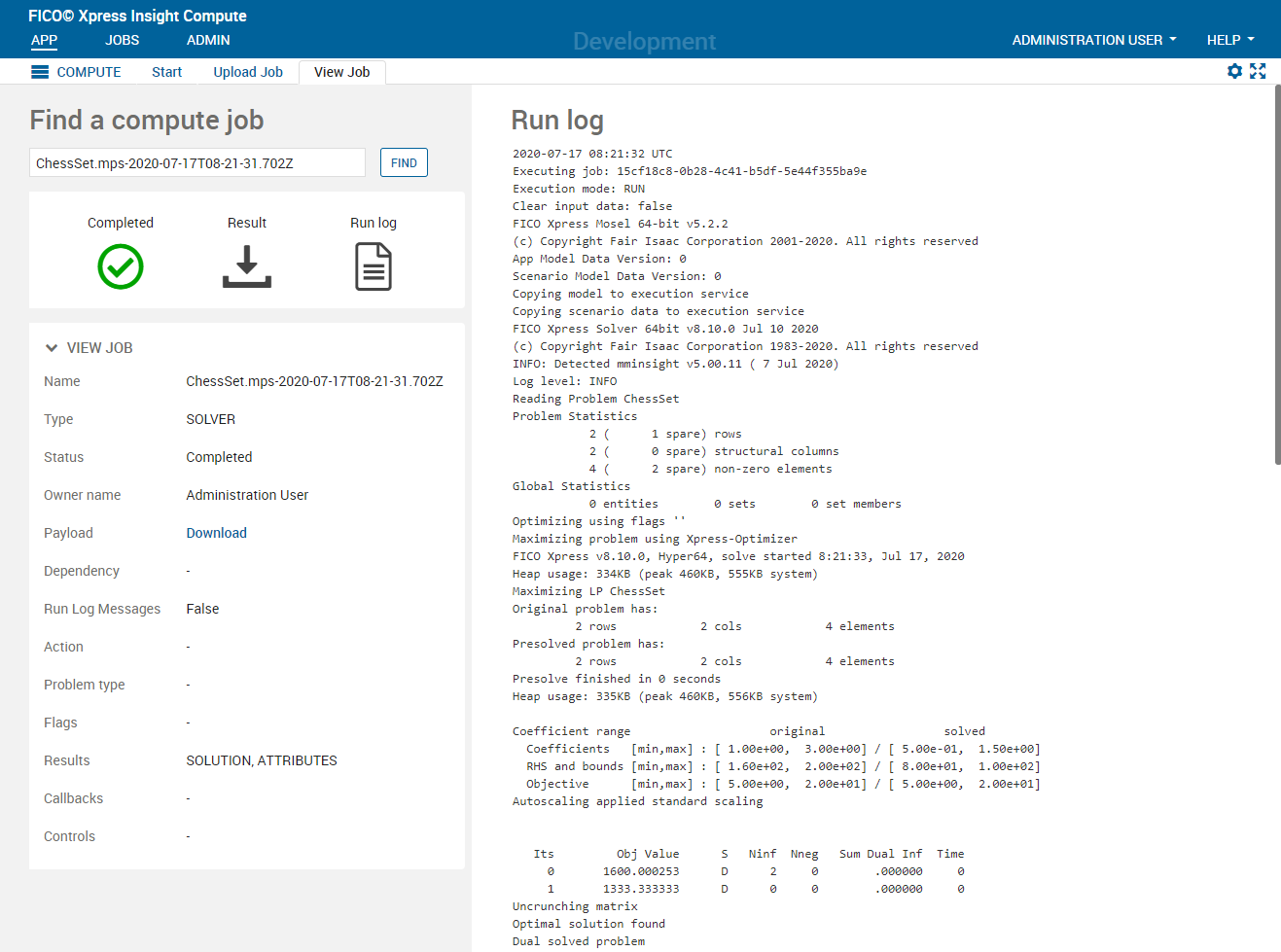Image resolution: width=1281 pixels, height=952 pixels.
Task: Click the Find a compute job heading
Action: 147,120
